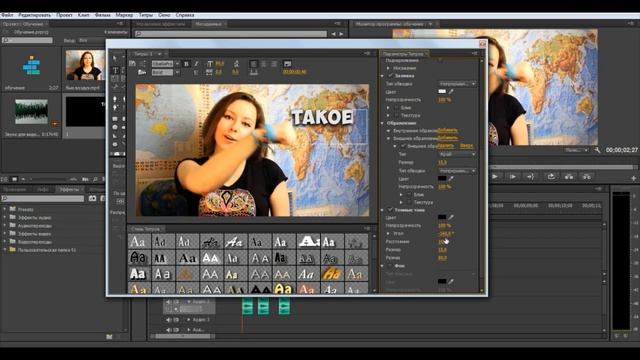Open the Титры menu

tap(146, 15)
